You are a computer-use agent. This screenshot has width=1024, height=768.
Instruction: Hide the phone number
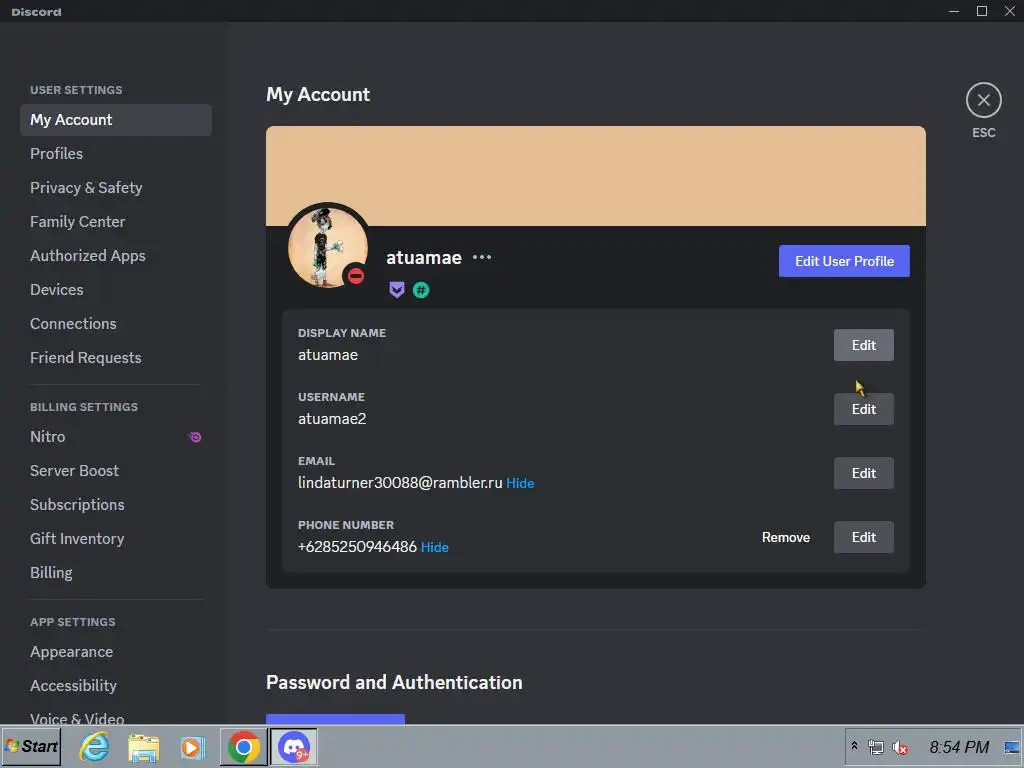pos(434,547)
